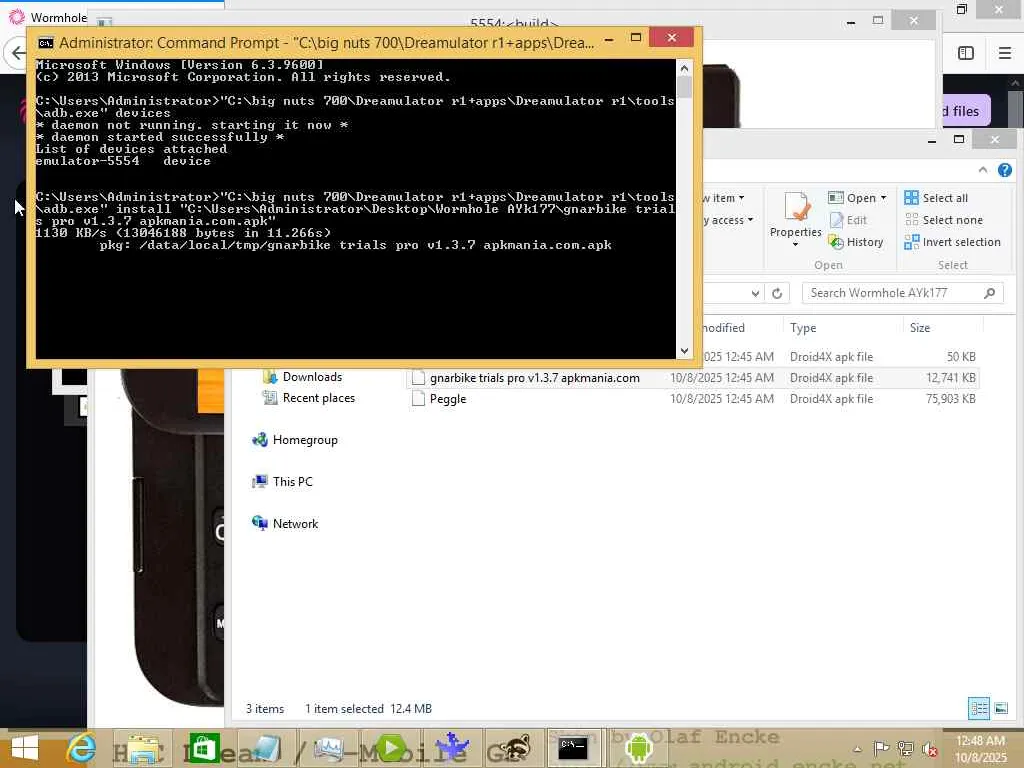Click the search magnifier in Explorer
Viewport: 1024px width, 768px height.
(x=989, y=293)
